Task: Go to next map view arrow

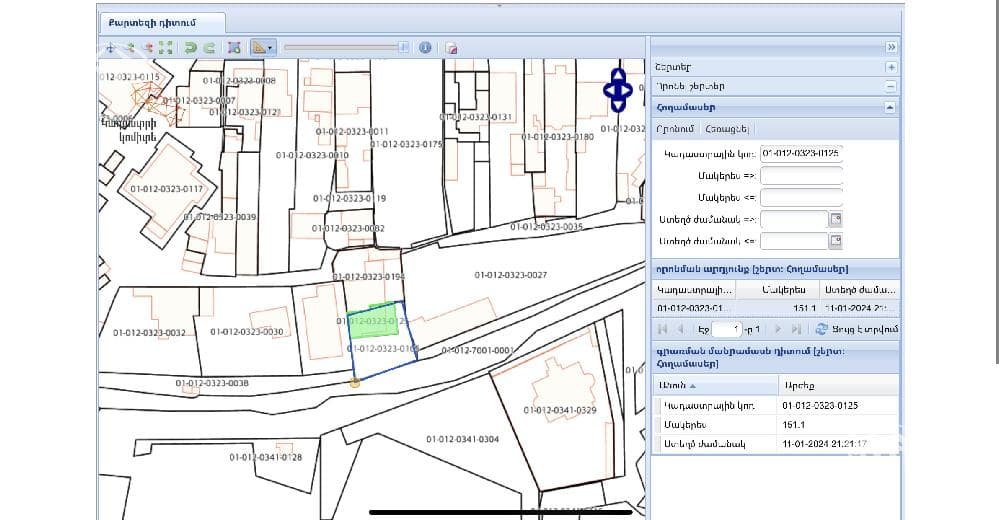Action: click(209, 48)
